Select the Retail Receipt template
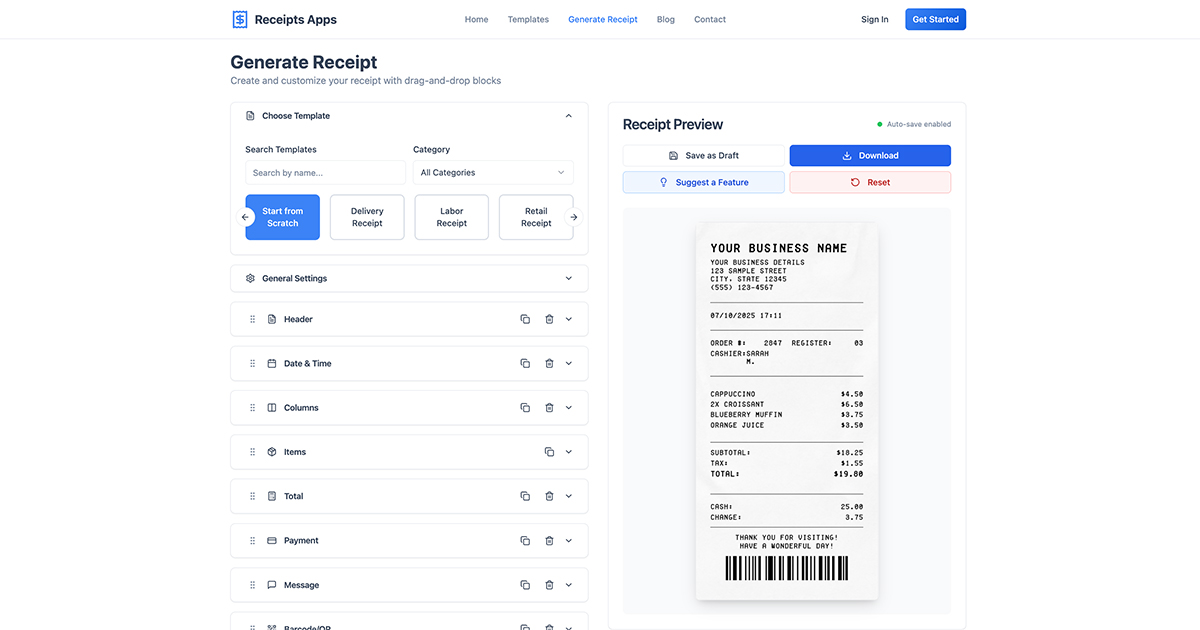The image size is (1200, 630). 536,217
